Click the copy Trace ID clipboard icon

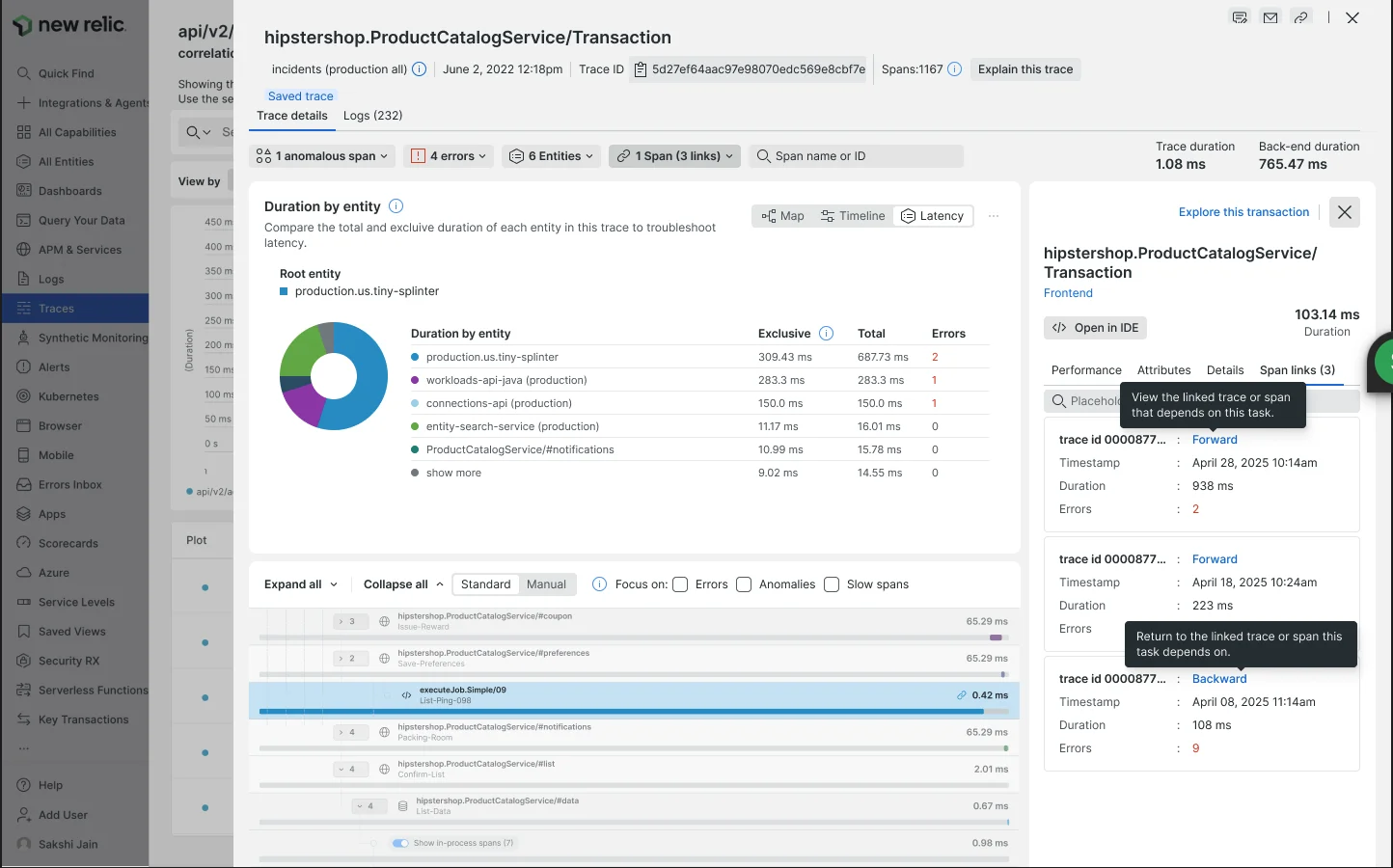point(640,69)
